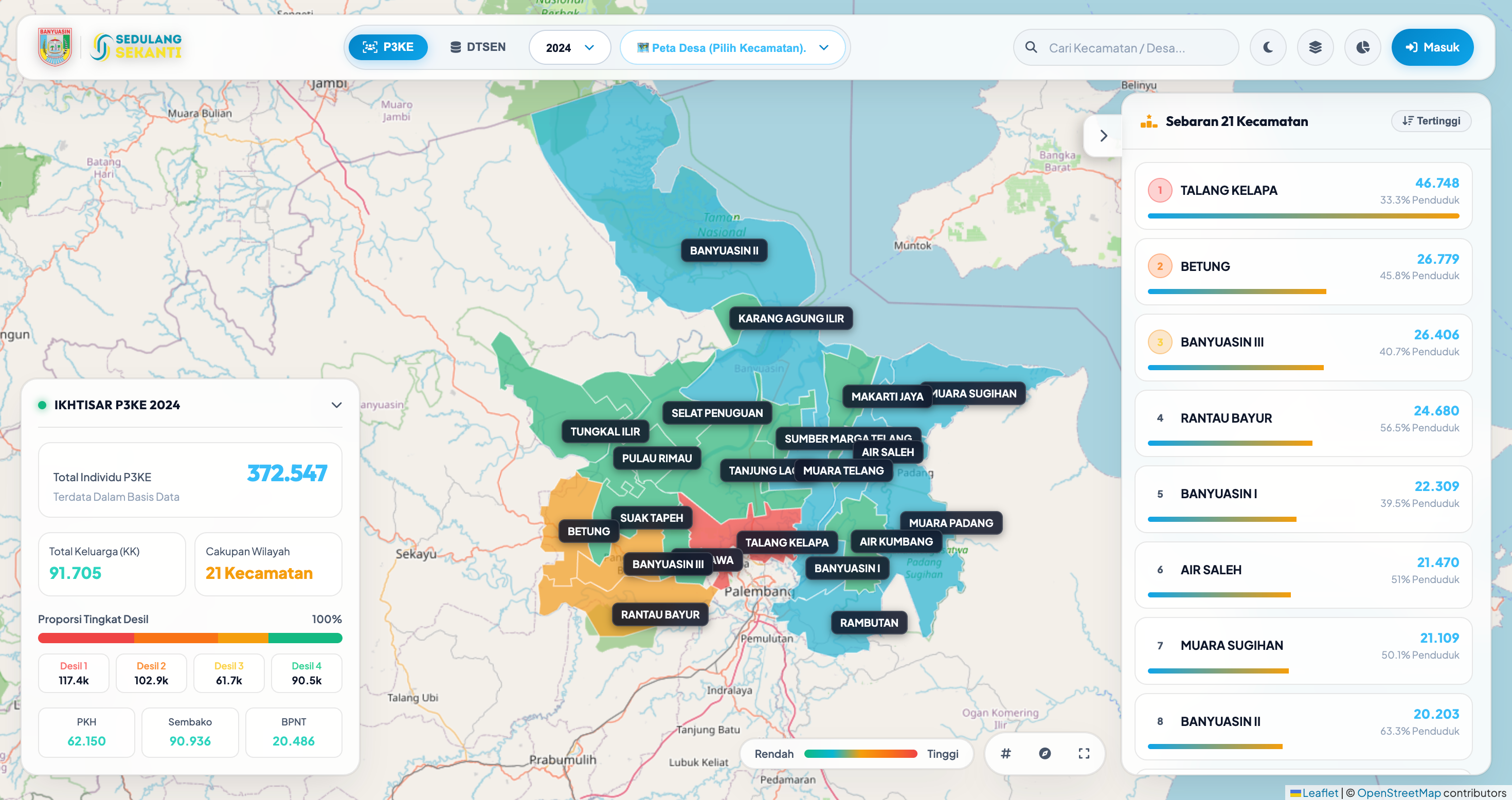Toggle fullscreen map icon

(1084, 754)
